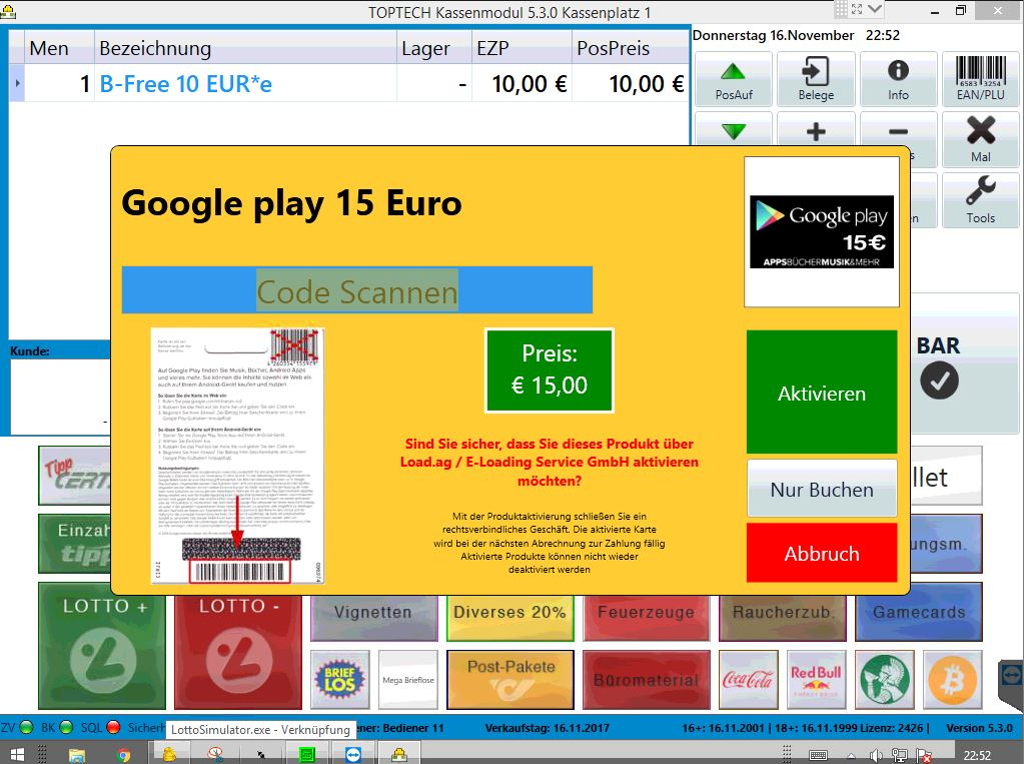The width and height of the screenshot is (1024, 764).
Task: Open the Post-Pakete tile
Action: [510, 680]
